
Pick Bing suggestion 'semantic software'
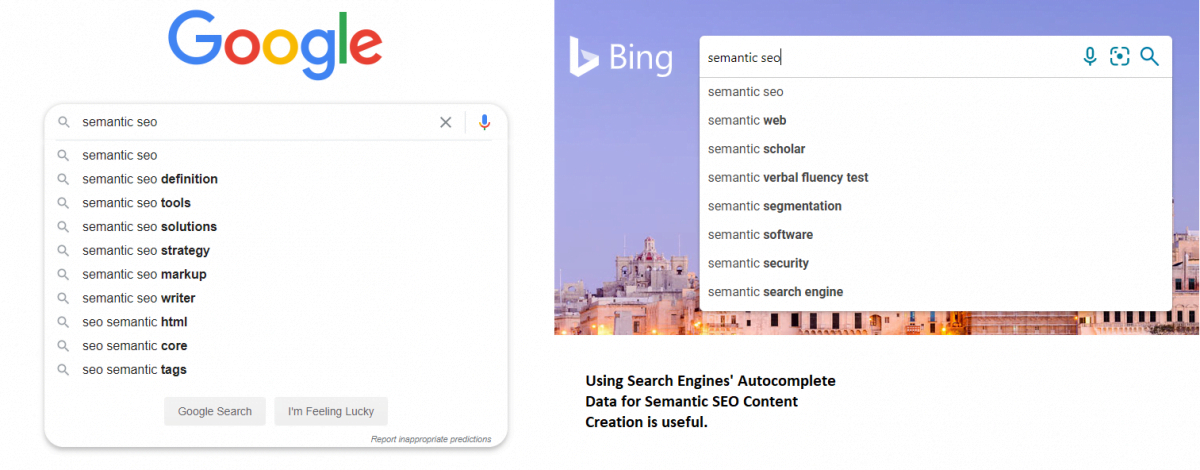pos(760,234)
